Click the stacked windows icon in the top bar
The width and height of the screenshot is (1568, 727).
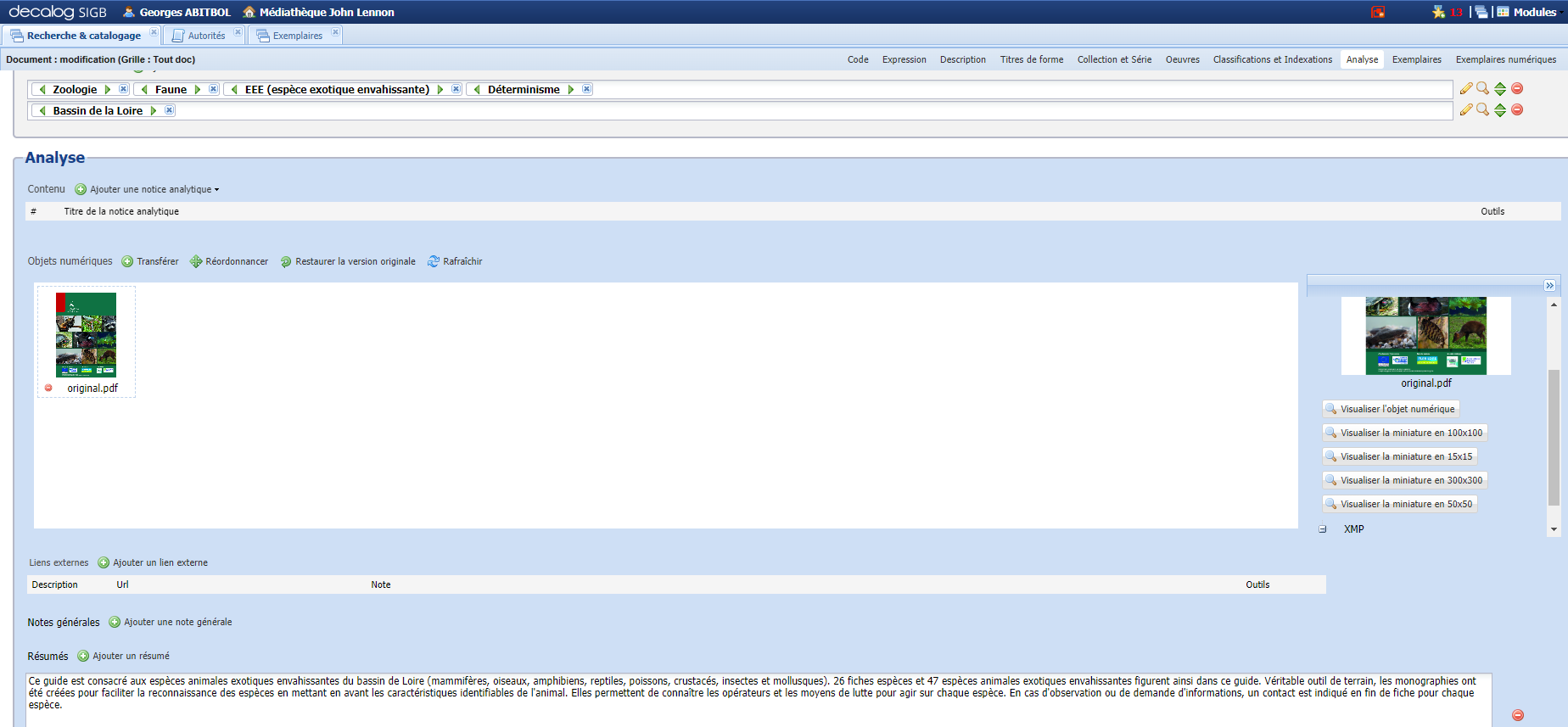(1481, 12)
